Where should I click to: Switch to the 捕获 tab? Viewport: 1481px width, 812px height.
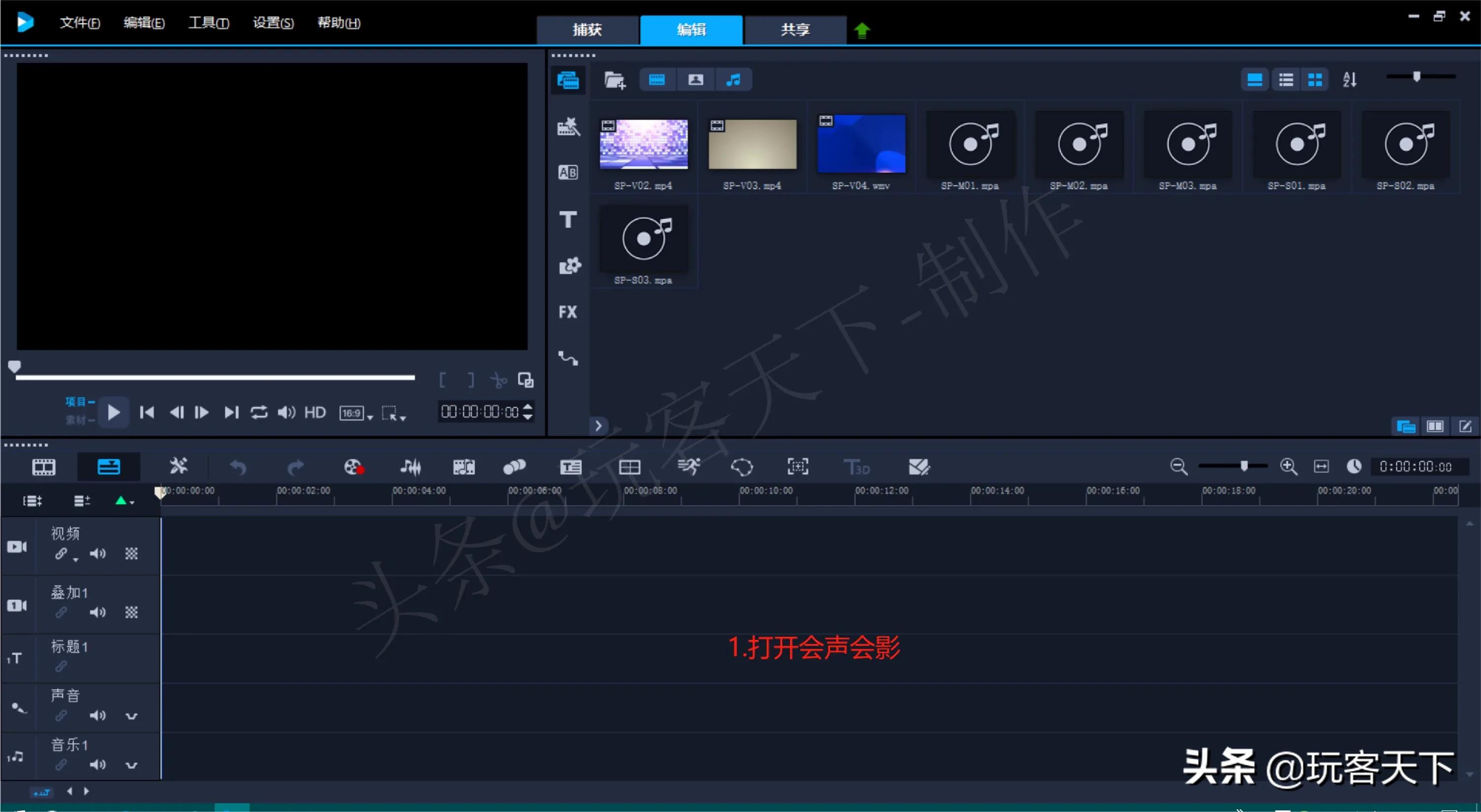tap(588, 29)
